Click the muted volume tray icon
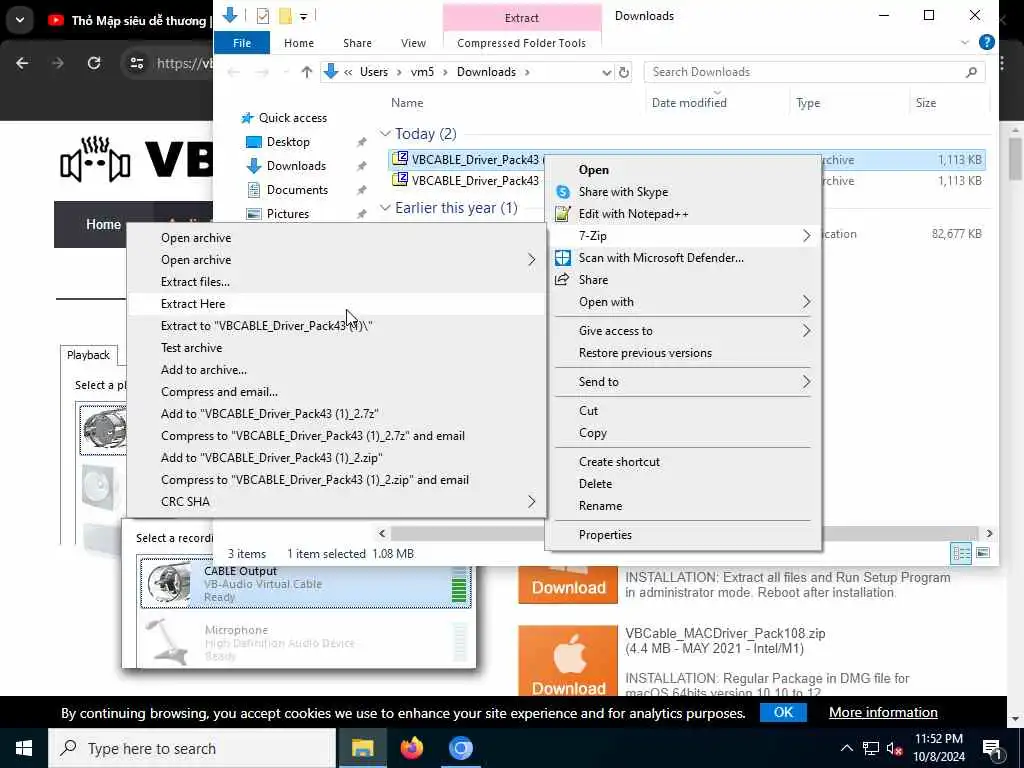The height and width of the screenshot is (768, 1024). 894,748
